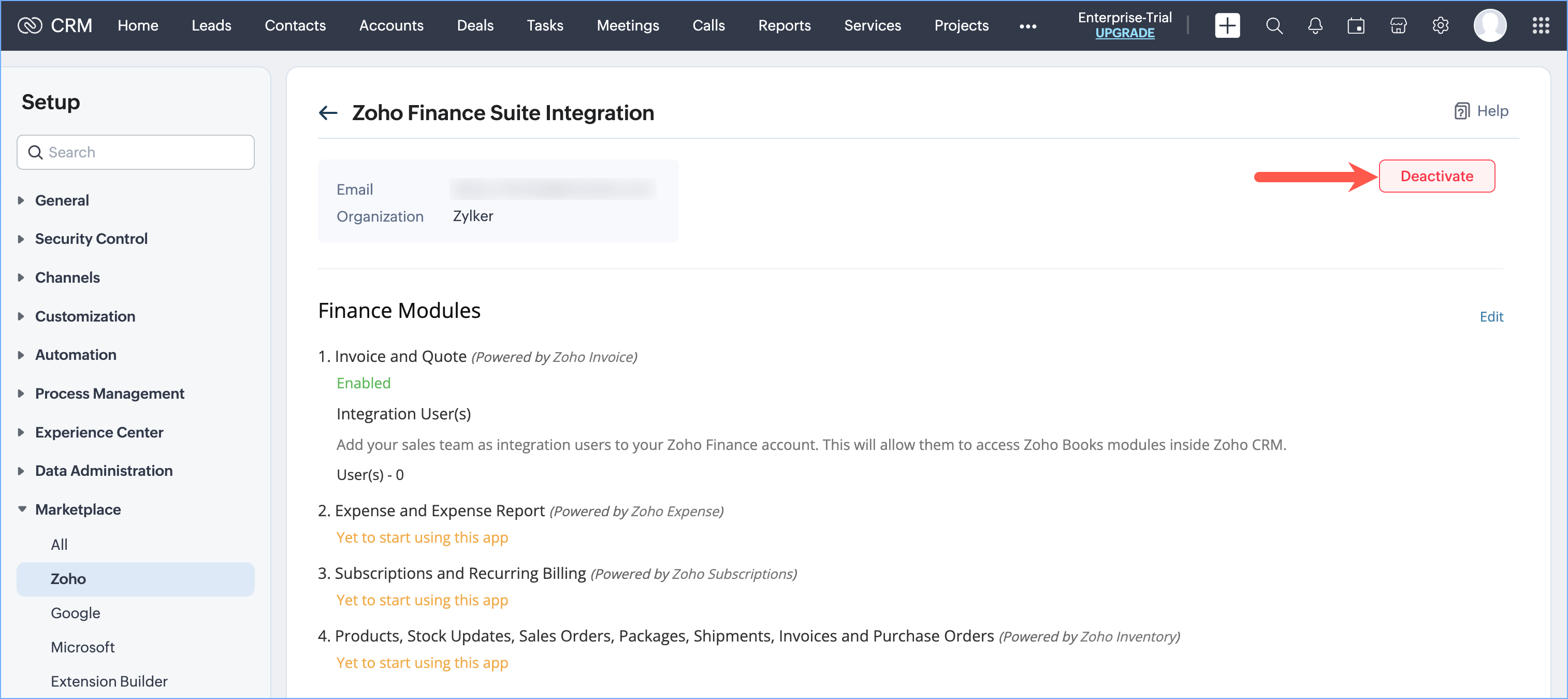1568x699 pixels.
Task: Click the back arrow beside the integration title
Action: (x=328, y=113)
